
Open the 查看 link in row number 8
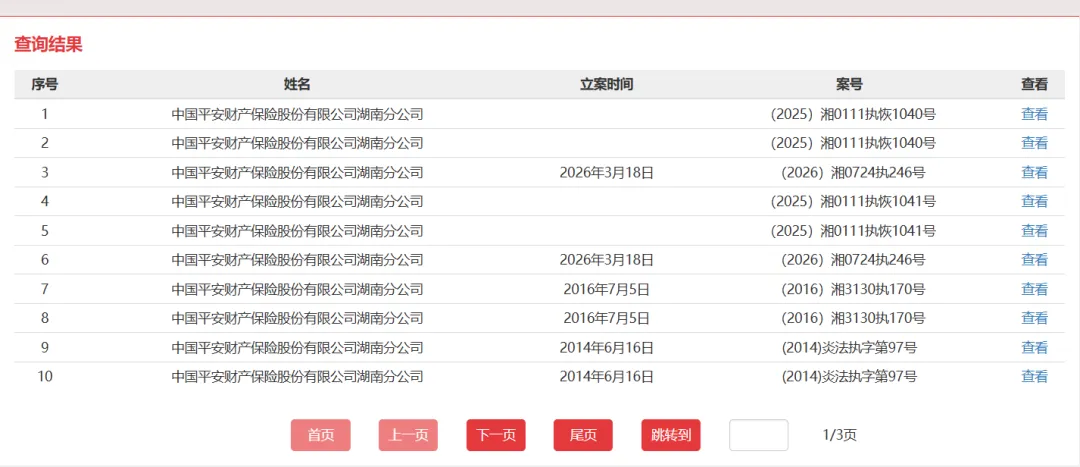pyautogui.click(x=1034, y=318)
